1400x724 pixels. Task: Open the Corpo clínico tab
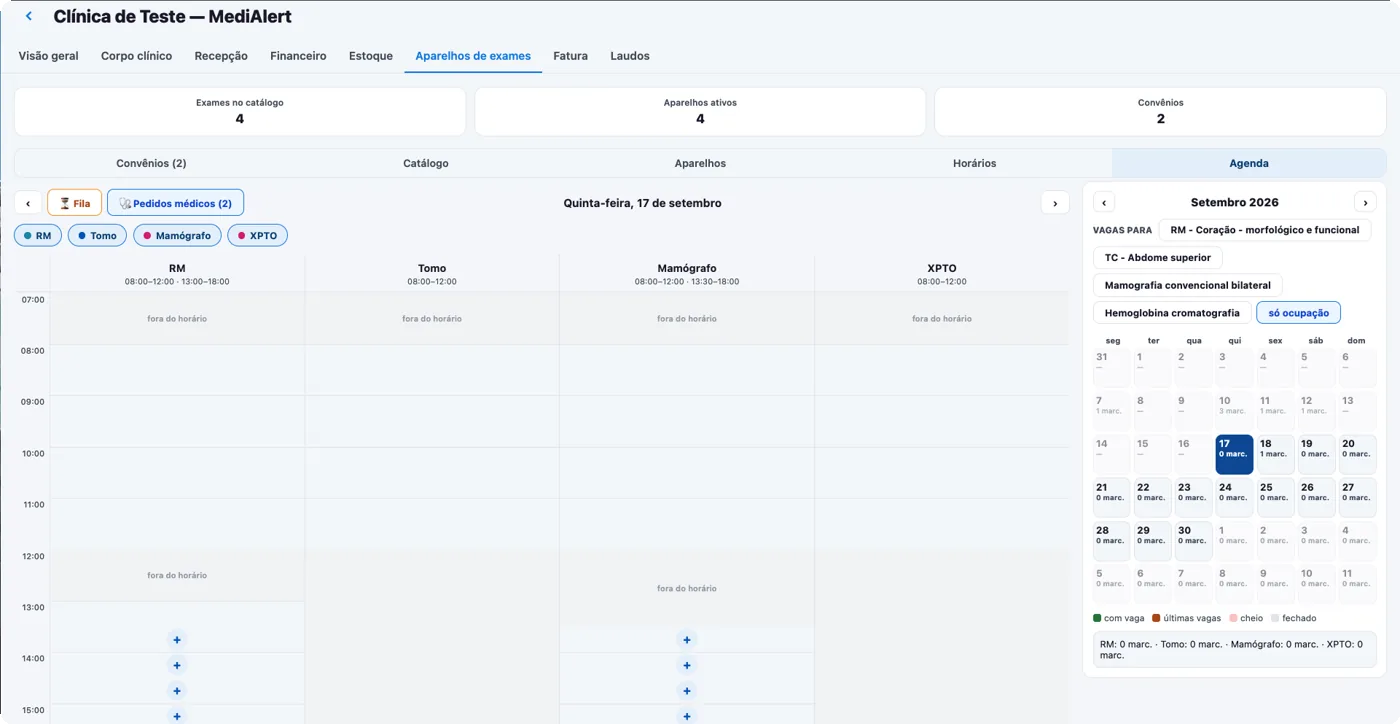pyautogui.click(x=136, y=56)
